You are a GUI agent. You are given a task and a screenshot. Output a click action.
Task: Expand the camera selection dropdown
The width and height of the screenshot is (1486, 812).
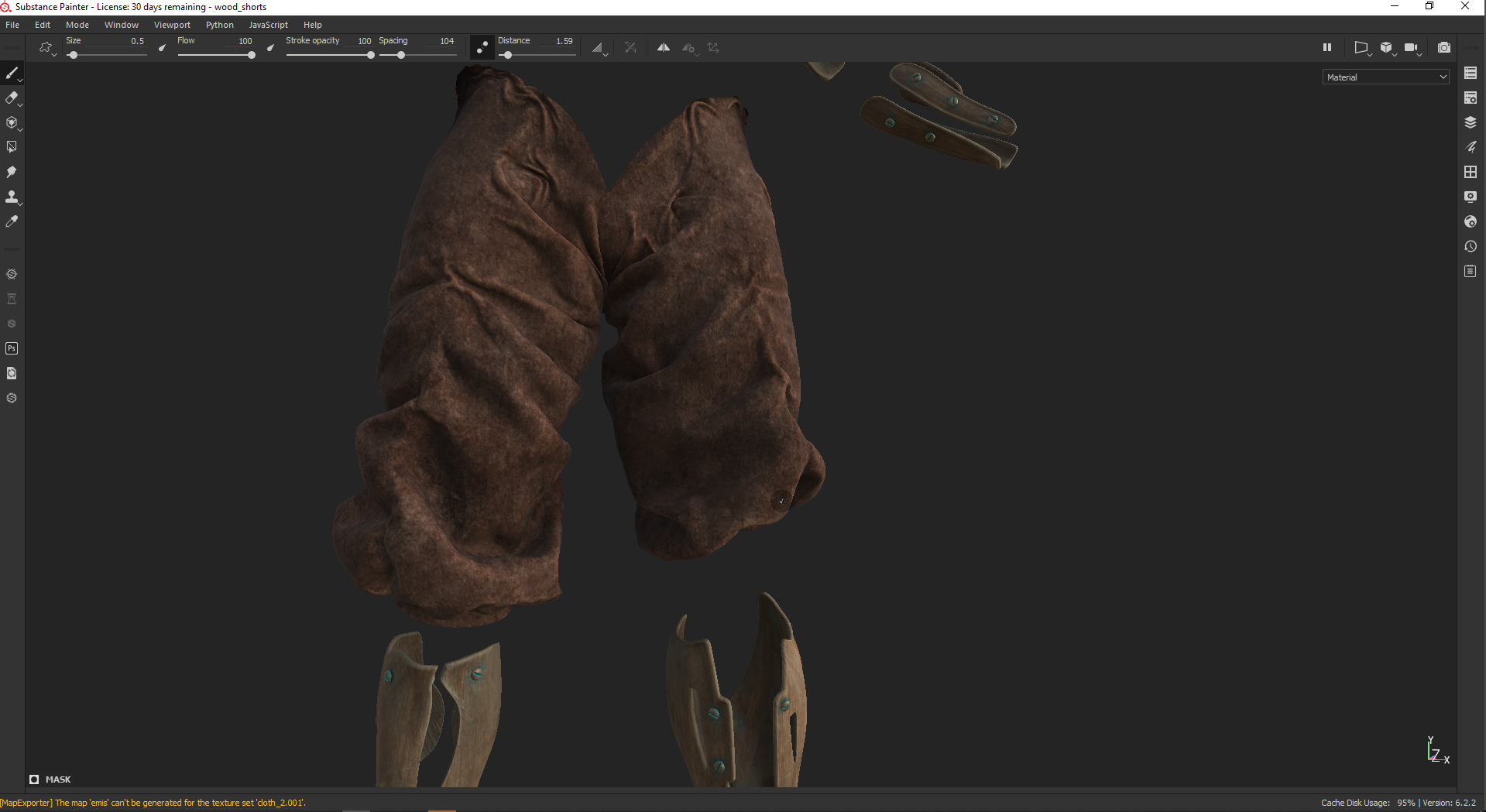tap(1412, 48)
